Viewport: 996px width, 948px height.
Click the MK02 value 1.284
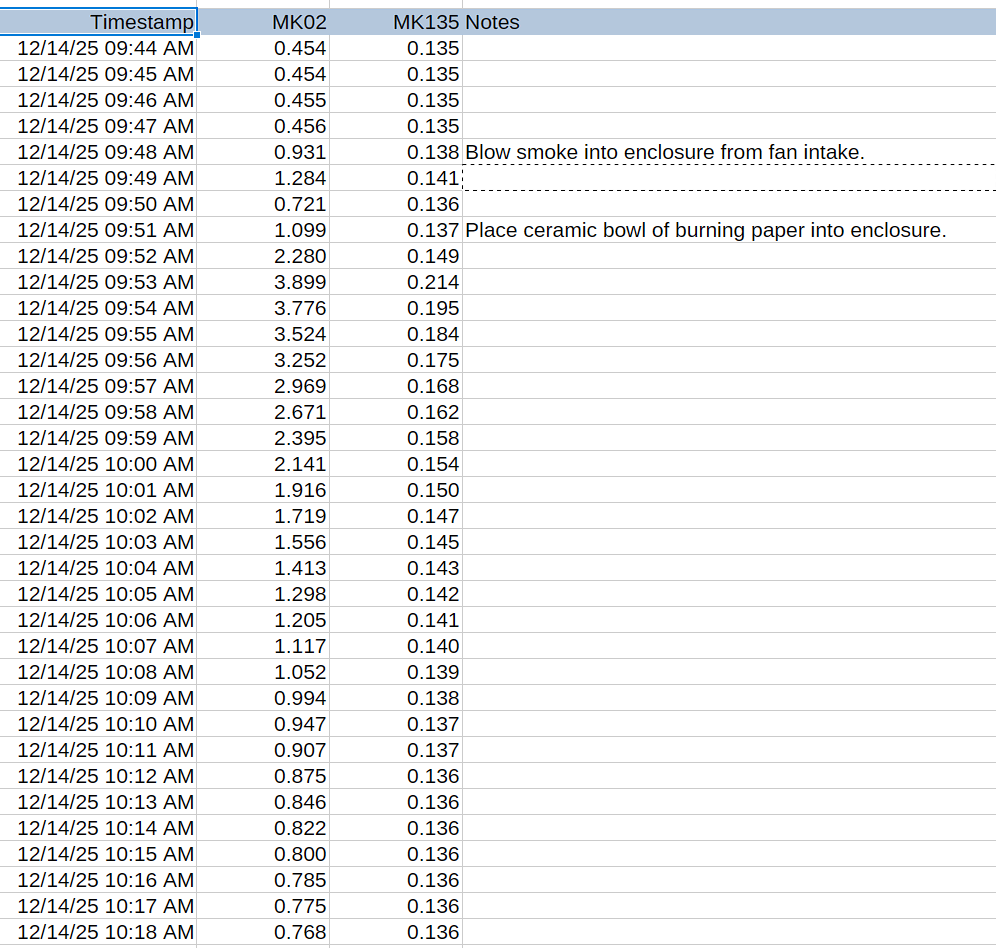tap(264, 178)
